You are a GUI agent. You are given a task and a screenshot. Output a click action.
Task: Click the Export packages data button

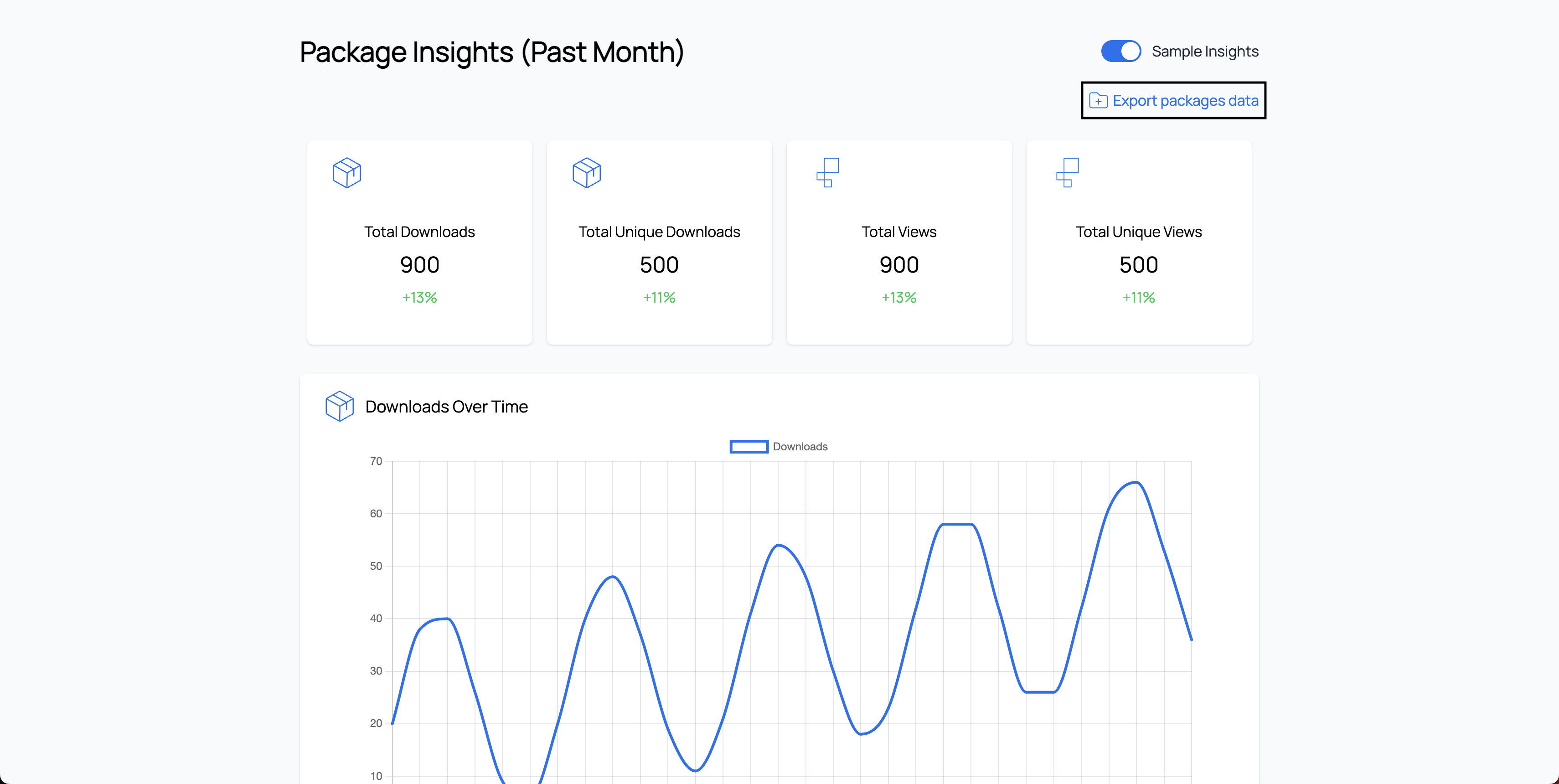(x=1173, y=100)
